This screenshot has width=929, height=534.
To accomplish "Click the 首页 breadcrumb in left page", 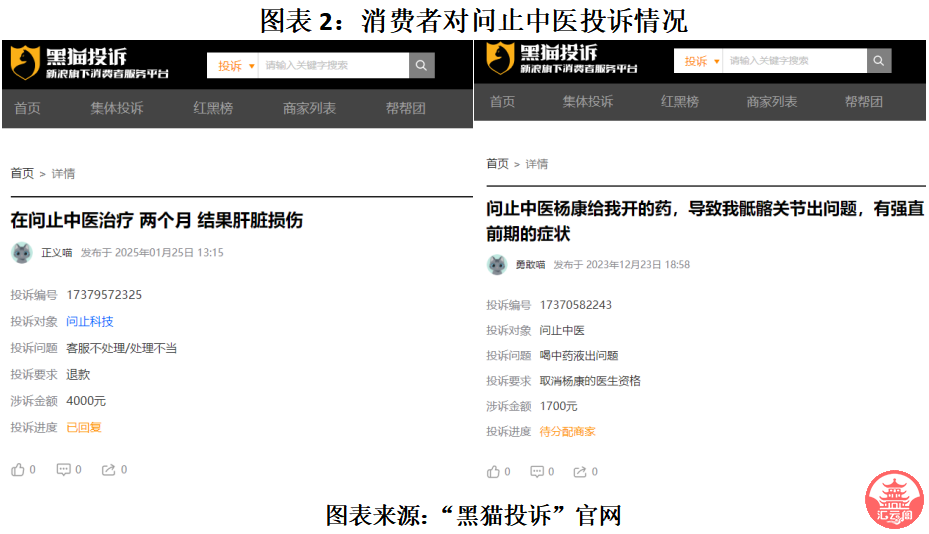I will click(x=22, y=174).
